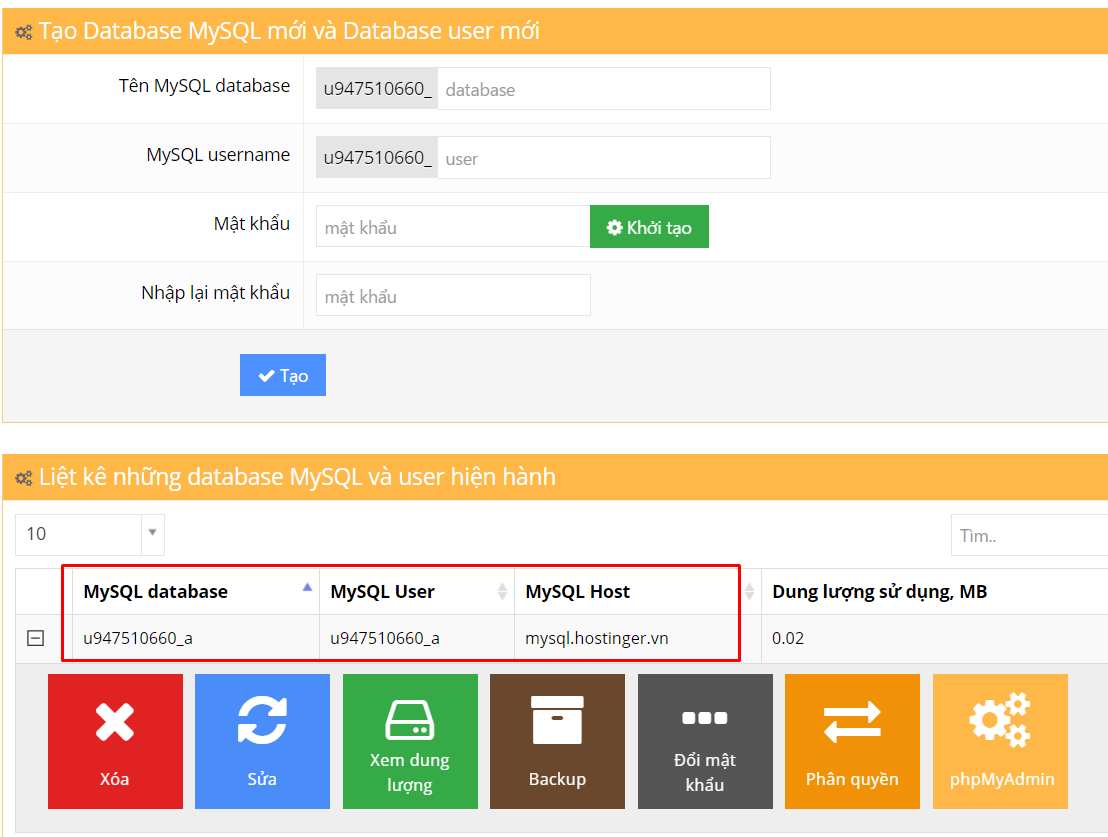Collapse the u947510660_a database row

[35, 638]
